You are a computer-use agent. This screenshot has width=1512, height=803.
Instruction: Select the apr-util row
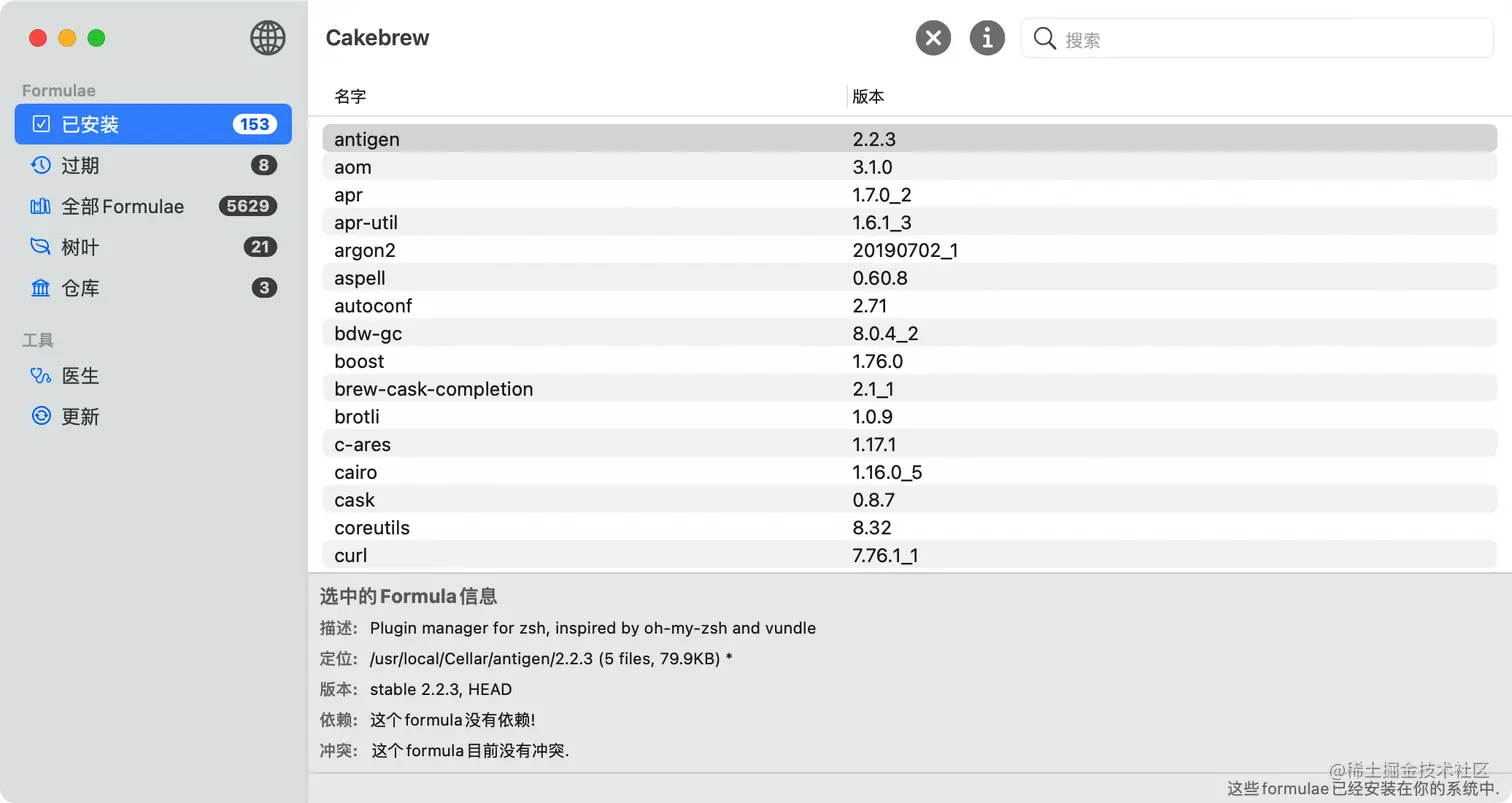pyautogui.click(x=910, y=222)
